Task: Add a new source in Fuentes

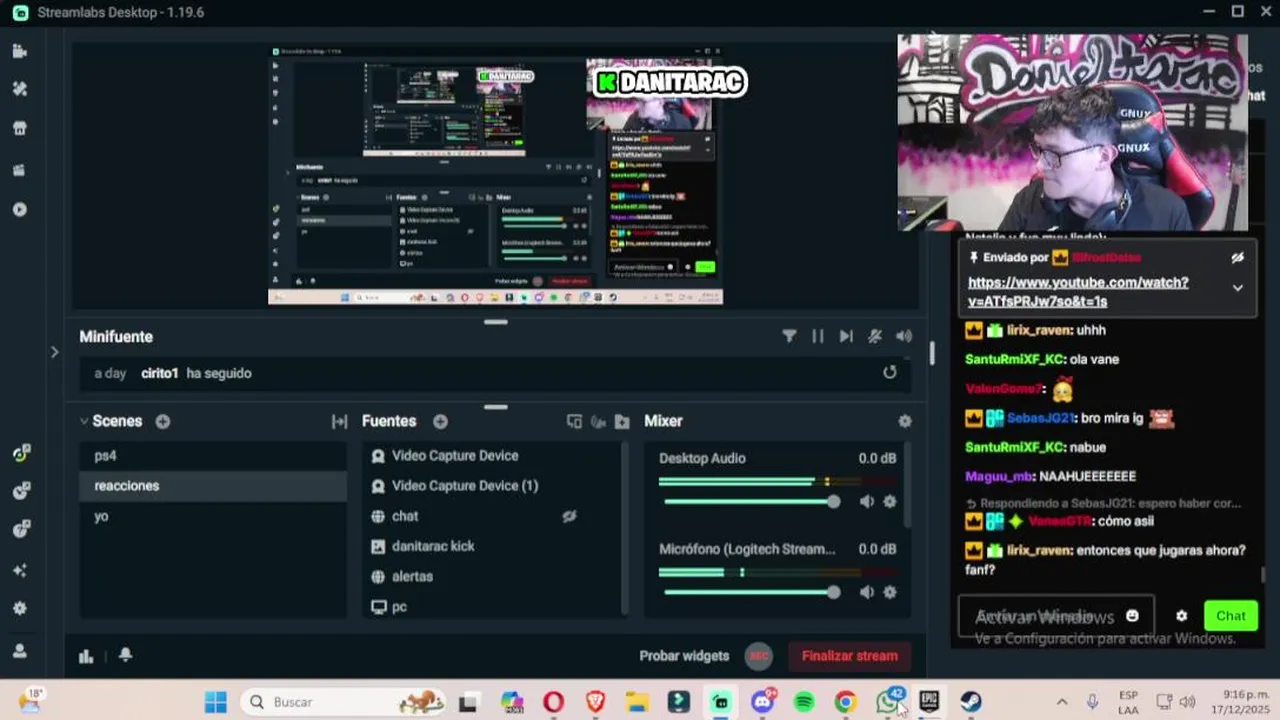Action: (x=440, y=421)
